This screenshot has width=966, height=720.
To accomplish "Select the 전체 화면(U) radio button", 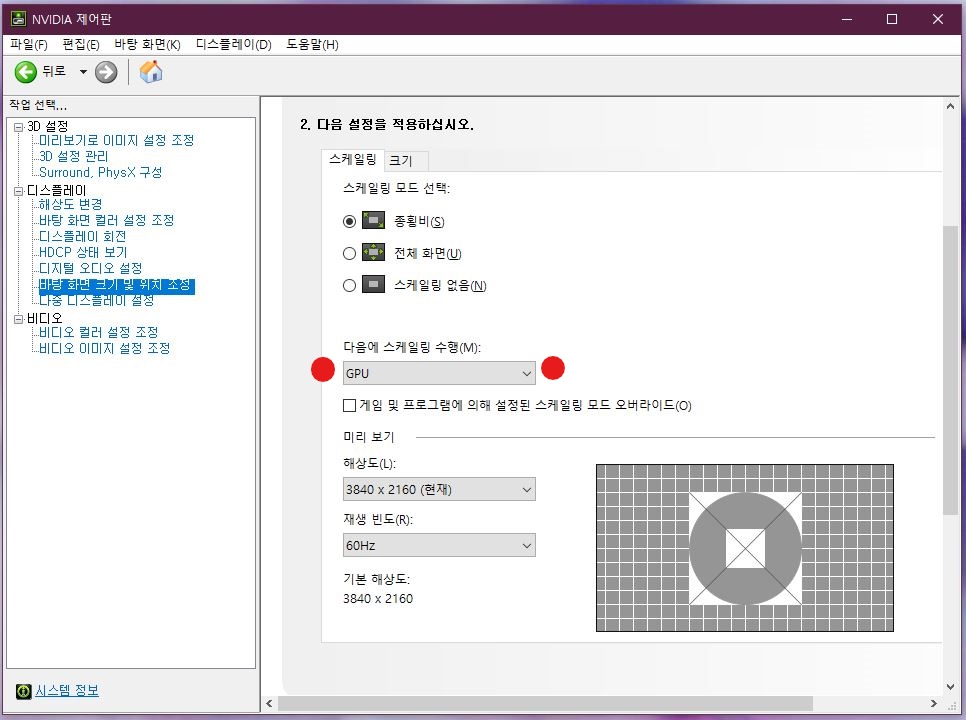I will tap(349, 253).
